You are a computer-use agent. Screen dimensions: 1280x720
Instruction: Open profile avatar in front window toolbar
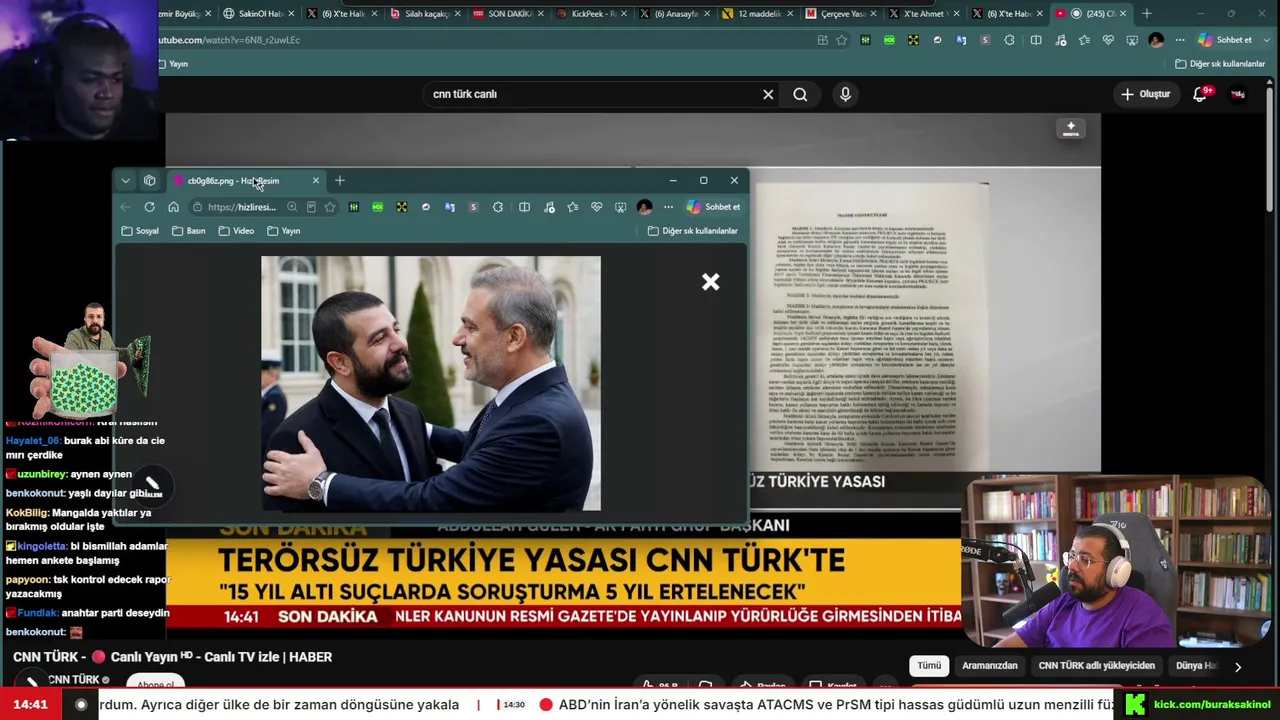click(x=644, y=207)
